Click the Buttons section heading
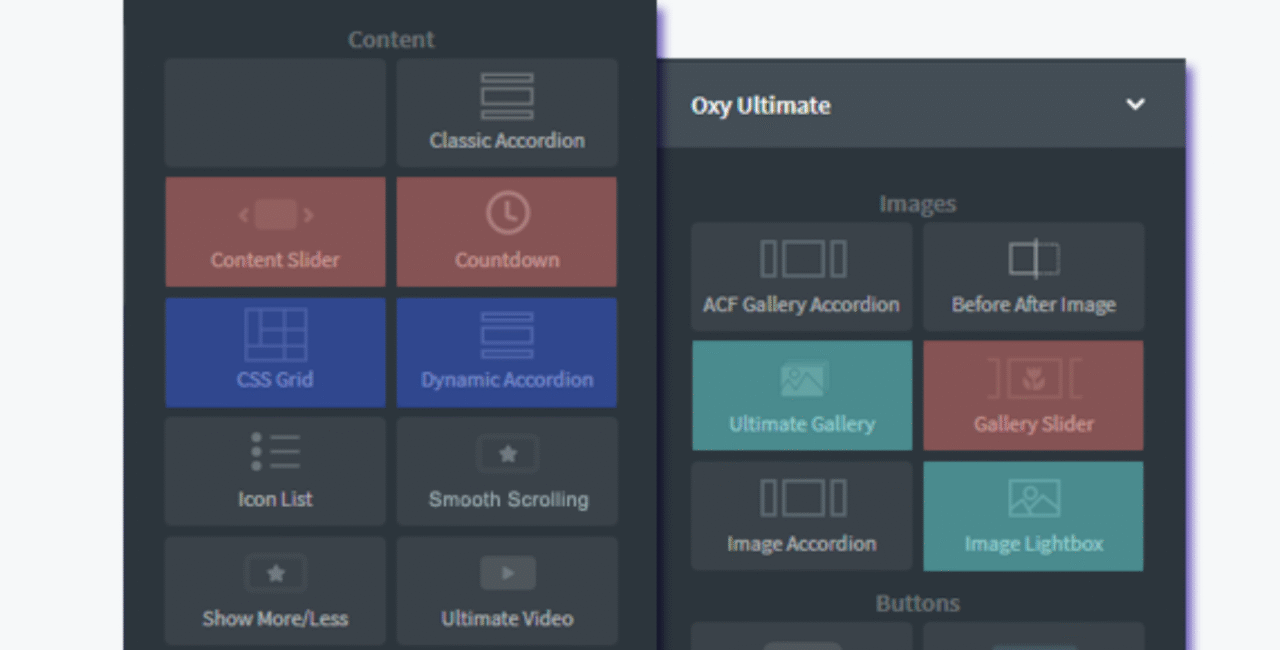The image size is (1280, 650). [917, 604]
